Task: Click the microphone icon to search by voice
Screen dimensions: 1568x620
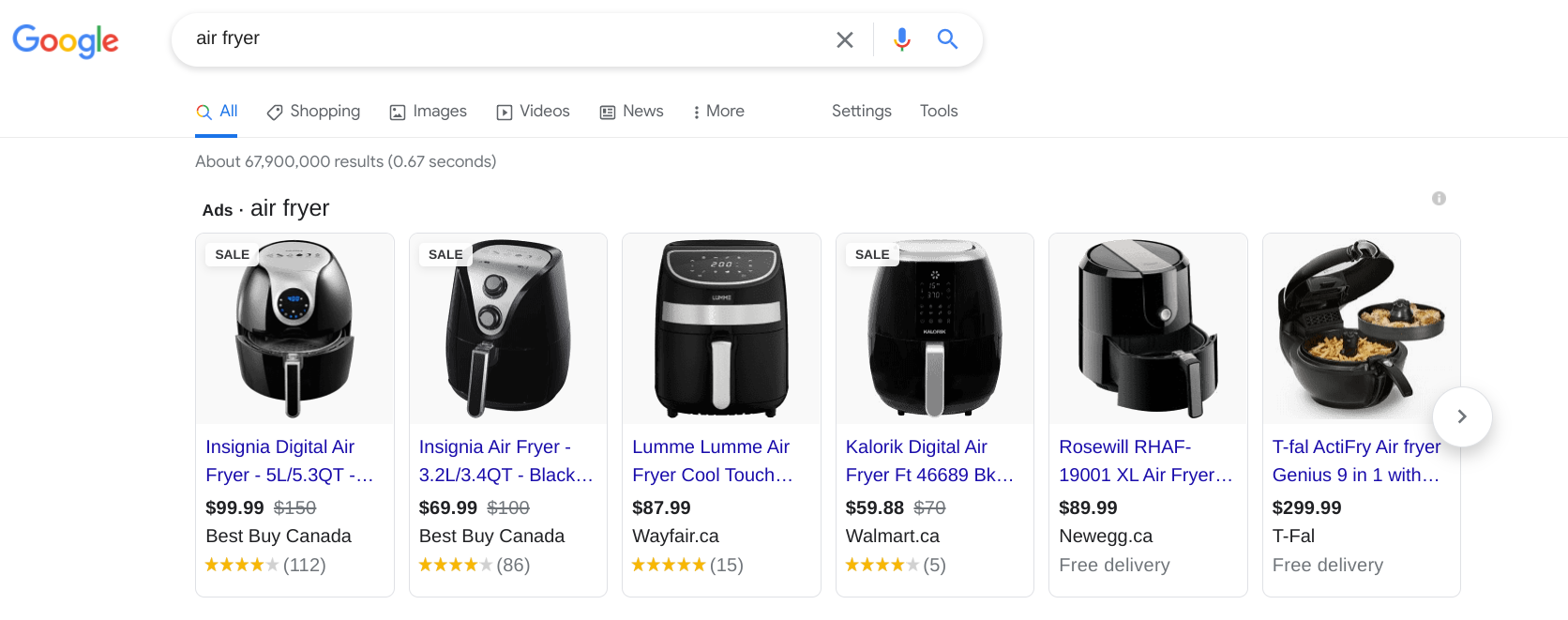Action: (901, 39)
